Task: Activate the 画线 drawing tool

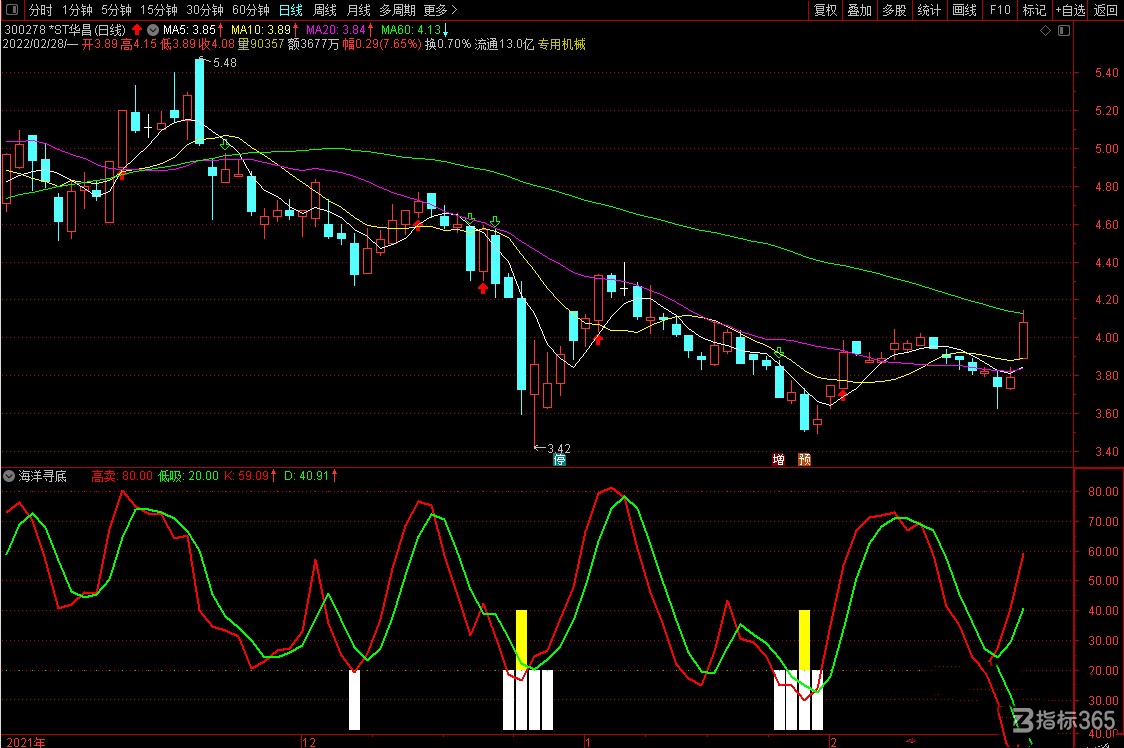Action: 964,10
